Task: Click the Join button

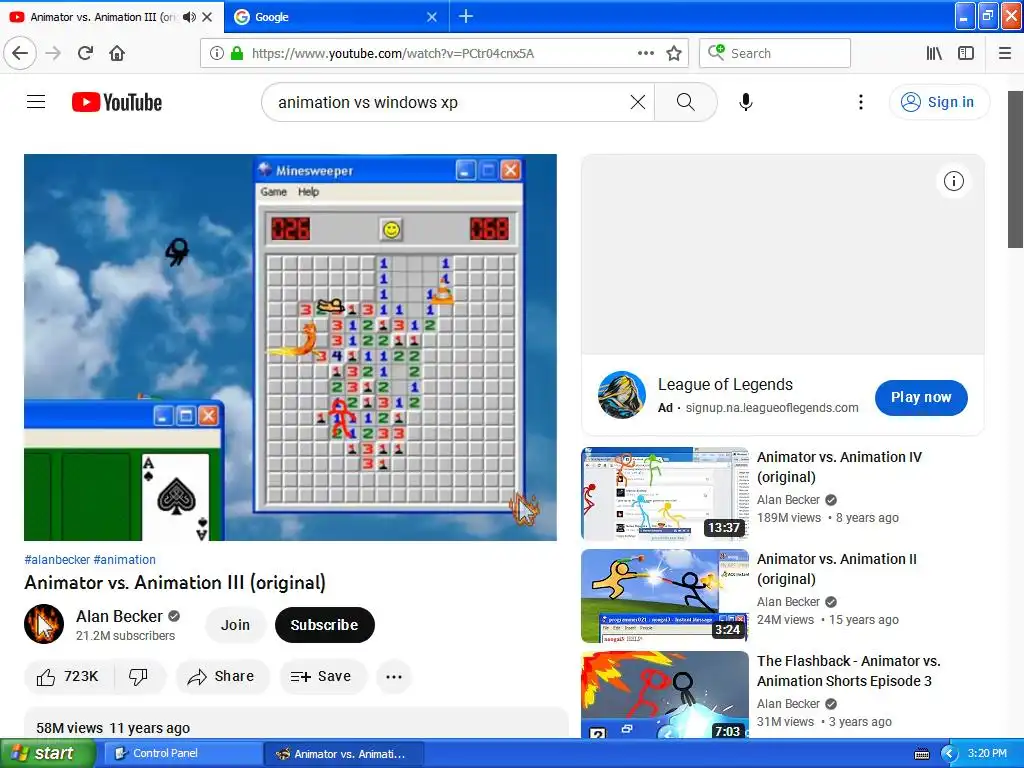Action: (x=235, y=625)
